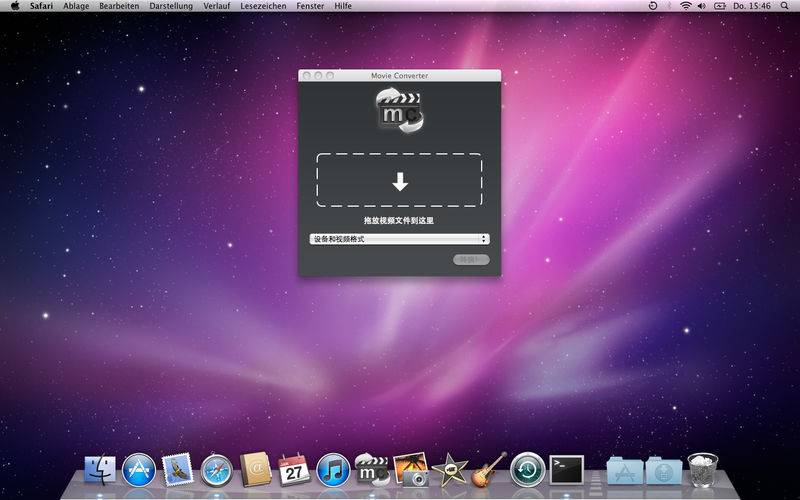Open the Wi-Fi status menu

[x=686, y=6]
